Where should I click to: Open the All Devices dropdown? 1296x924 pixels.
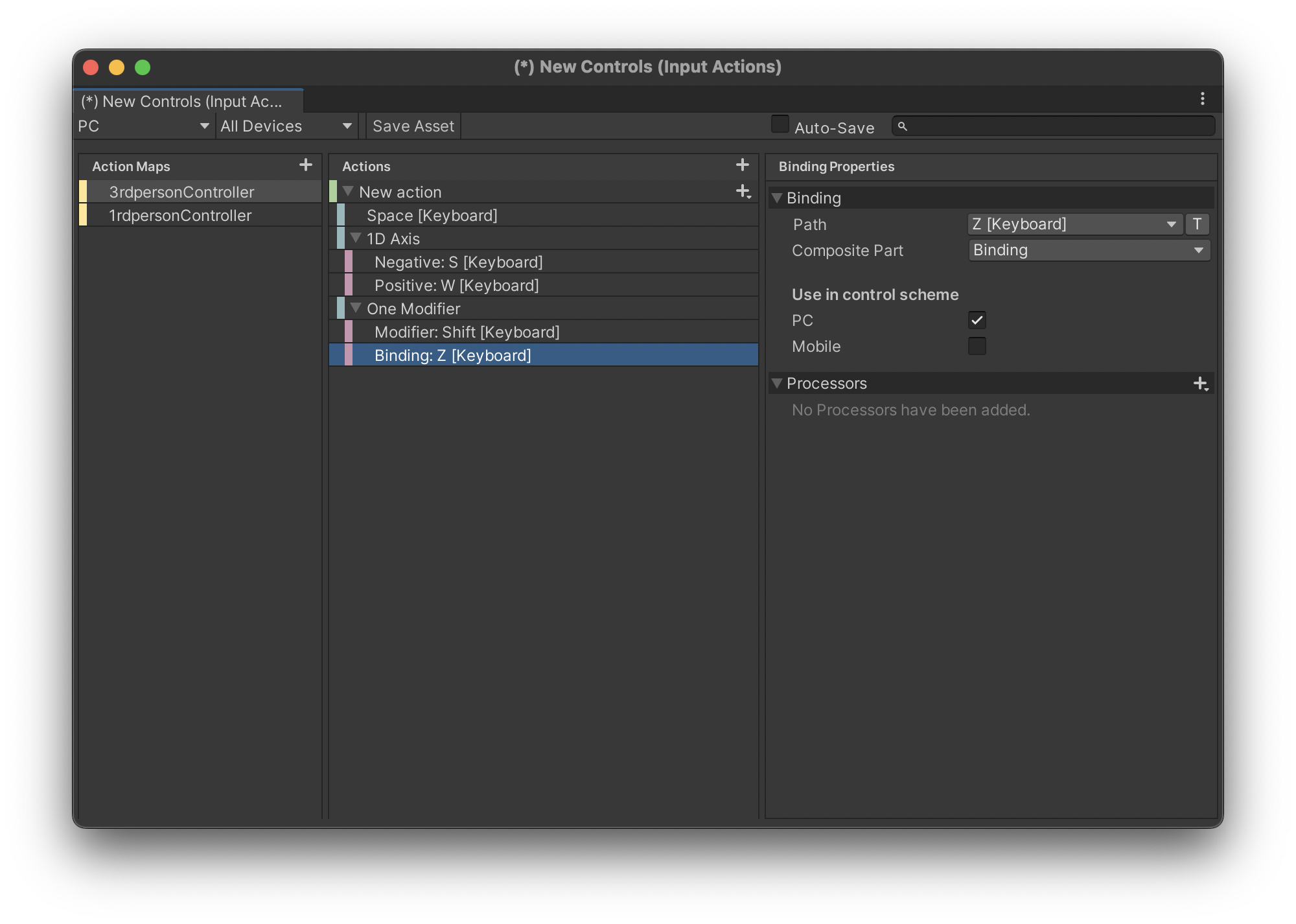point(286,126)
